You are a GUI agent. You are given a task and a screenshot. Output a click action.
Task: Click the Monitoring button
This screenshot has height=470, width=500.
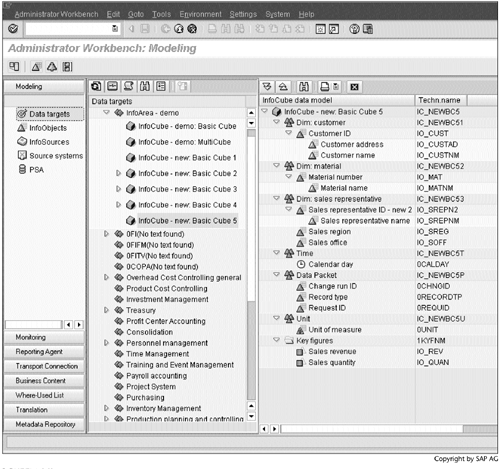tap(44, 337)
